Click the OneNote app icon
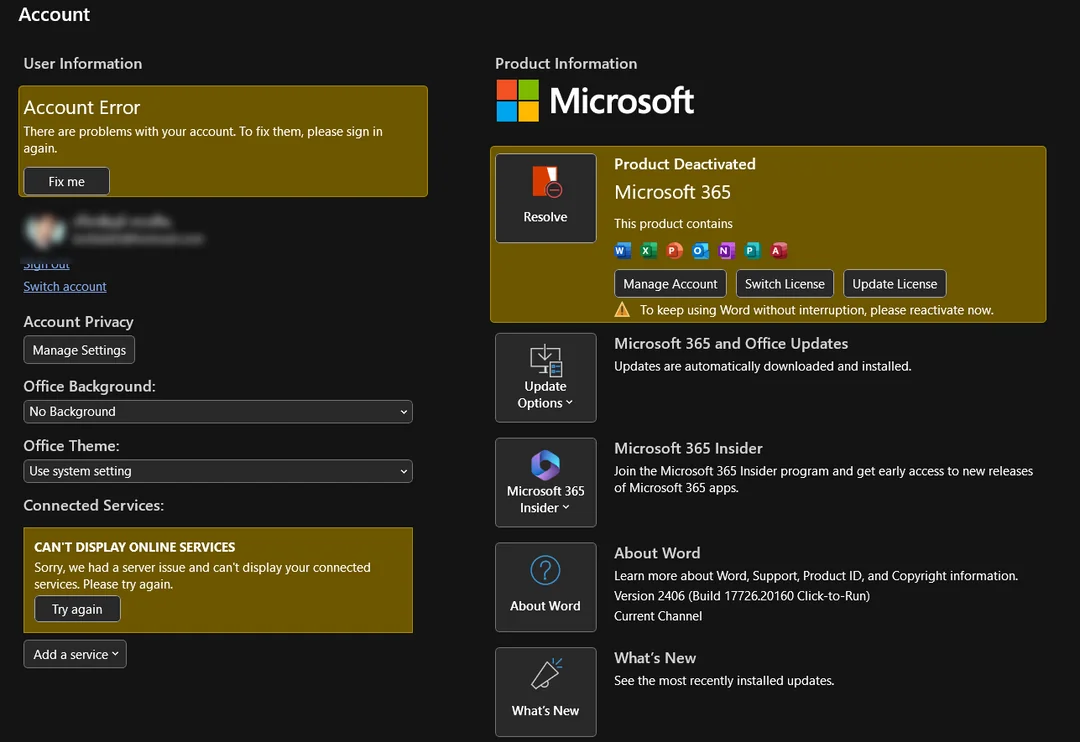 click(726, 251)
